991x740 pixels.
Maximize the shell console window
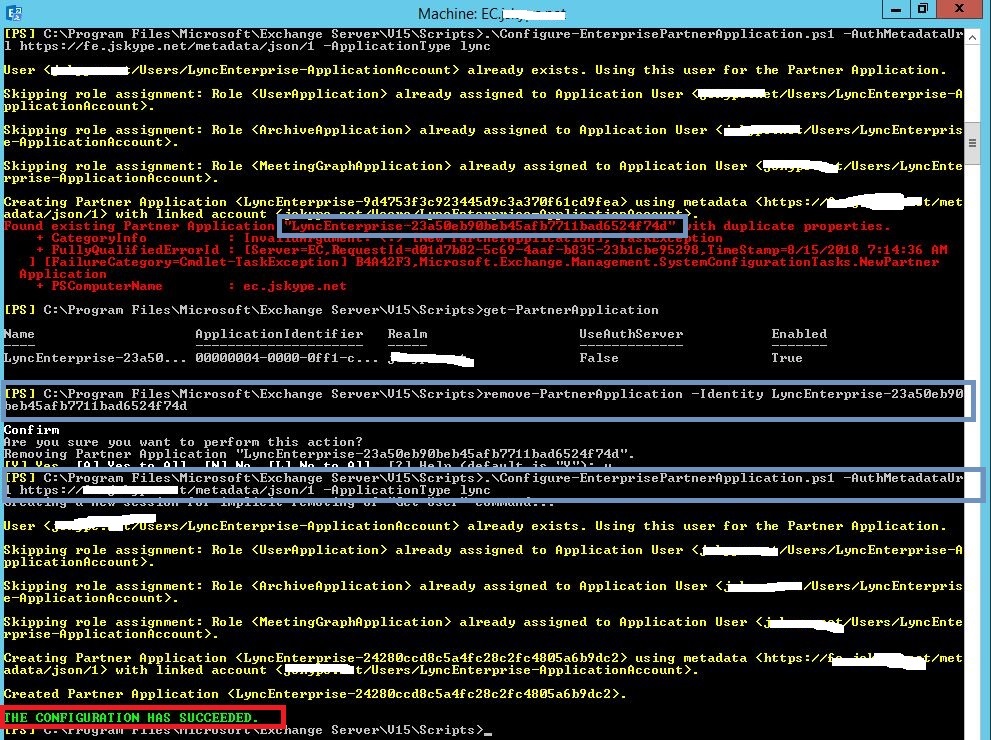pyautogui.click(x=921, y=10)
